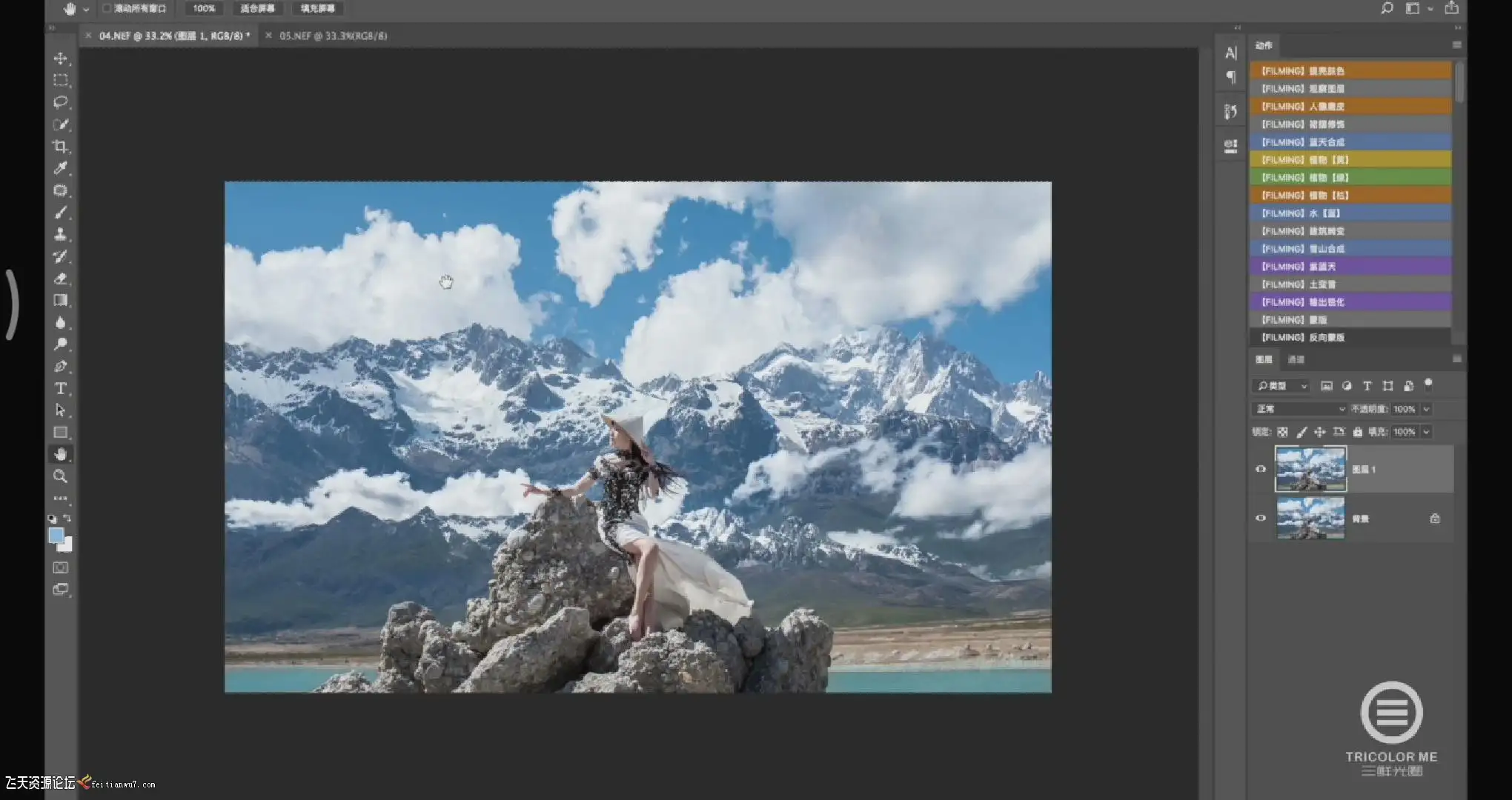Choose the Horizontal Type tool
This screenshot has width=1512, height=800.
pyautogui.click(x=61, y=388)
